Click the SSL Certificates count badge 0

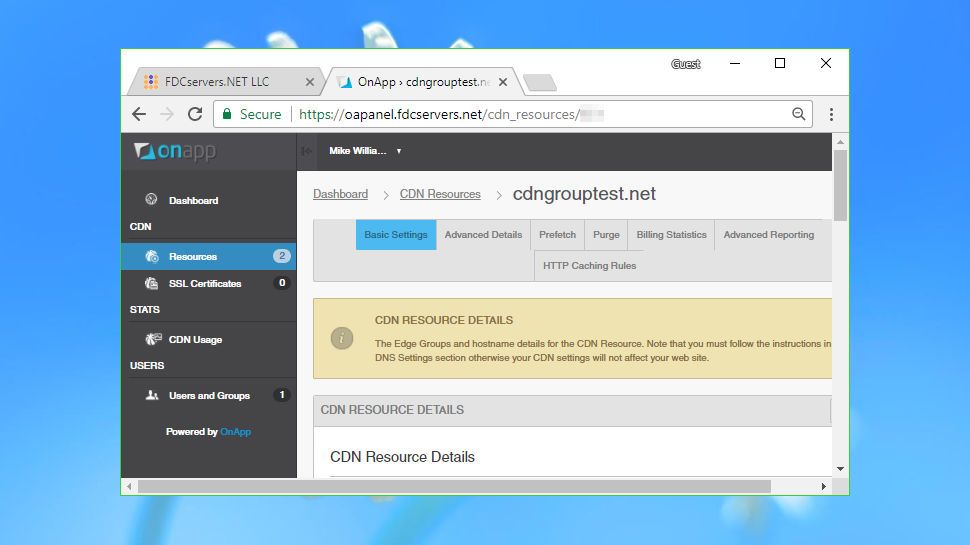pyautogui.click(x=282, y=283)
